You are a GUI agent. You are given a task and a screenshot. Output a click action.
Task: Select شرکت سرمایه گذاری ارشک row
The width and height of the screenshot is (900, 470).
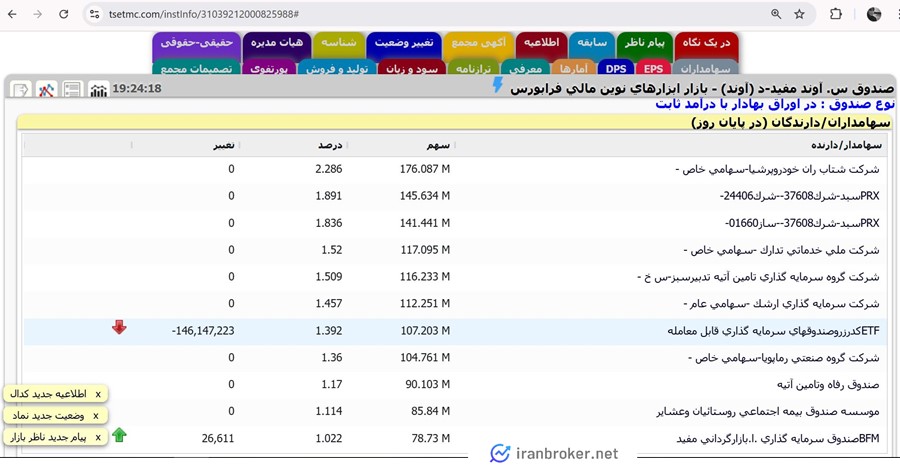455,304
